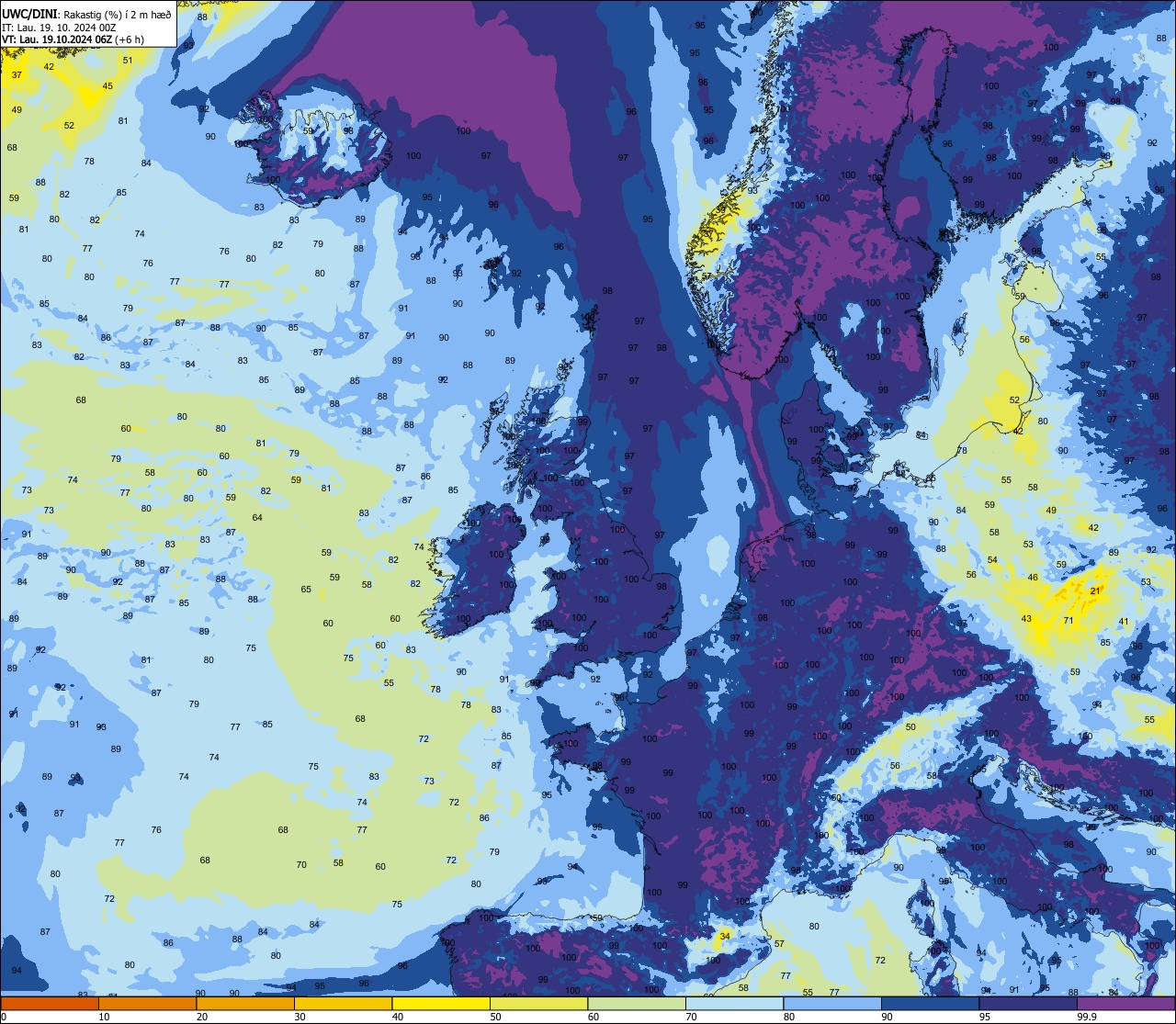The width and height of the screenshot is (1176, 1024).
Task: Select the amber legend swatch between 30 and 40
Action: (343, 1003)
